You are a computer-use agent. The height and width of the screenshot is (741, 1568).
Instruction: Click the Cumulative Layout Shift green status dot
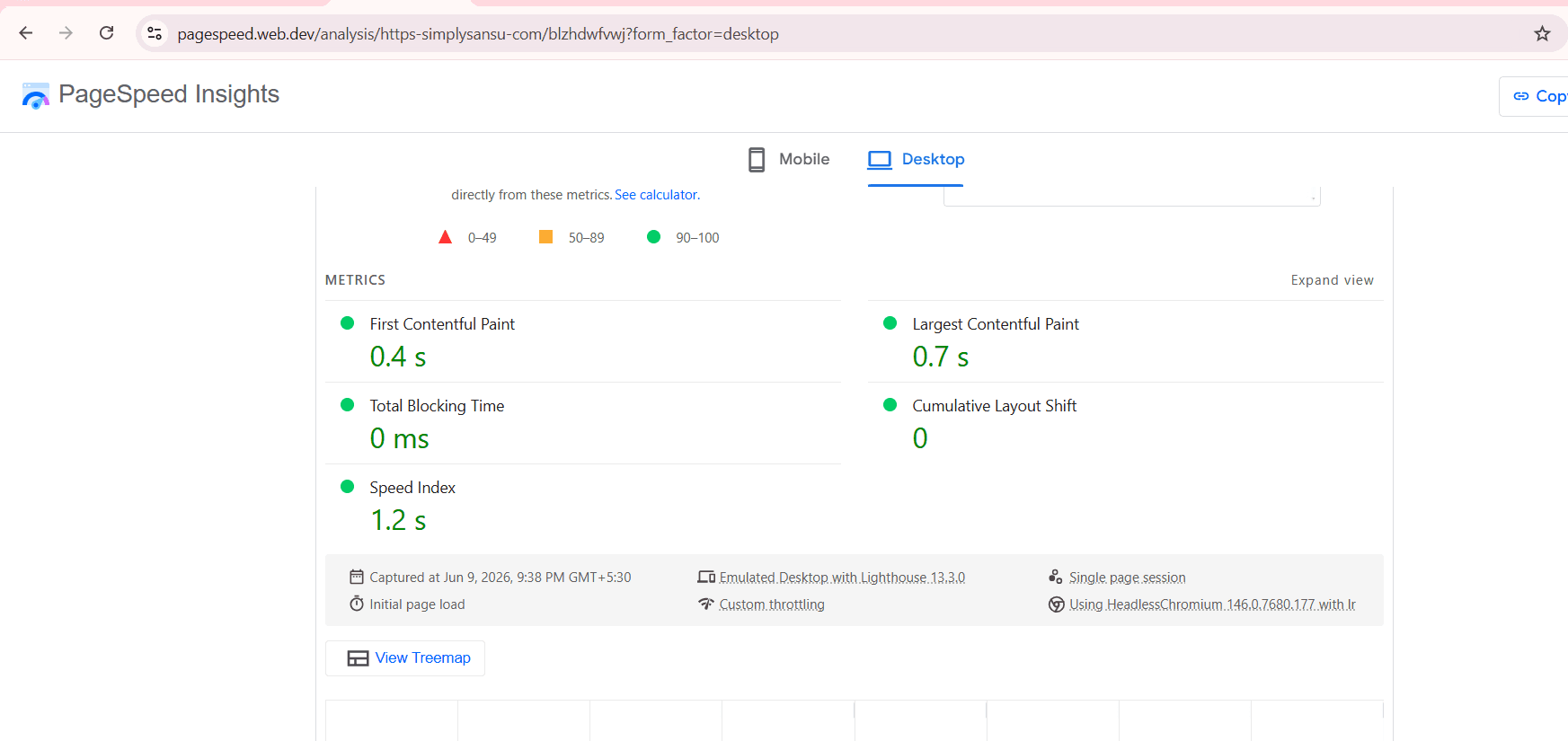890,405
